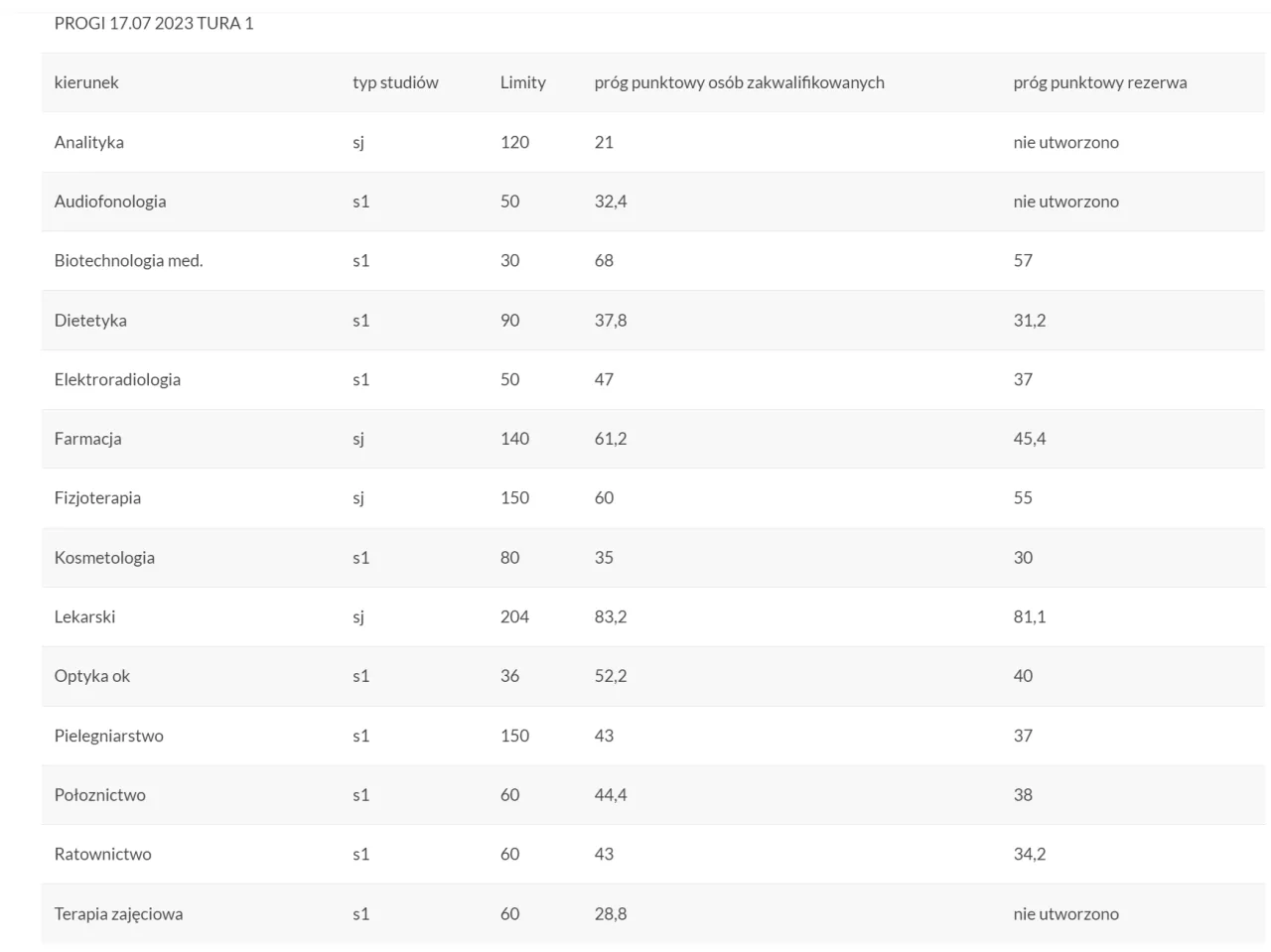Click the "Audiofonologia" cell
Screen dimensions: 1271x952
tap(110, 202)
